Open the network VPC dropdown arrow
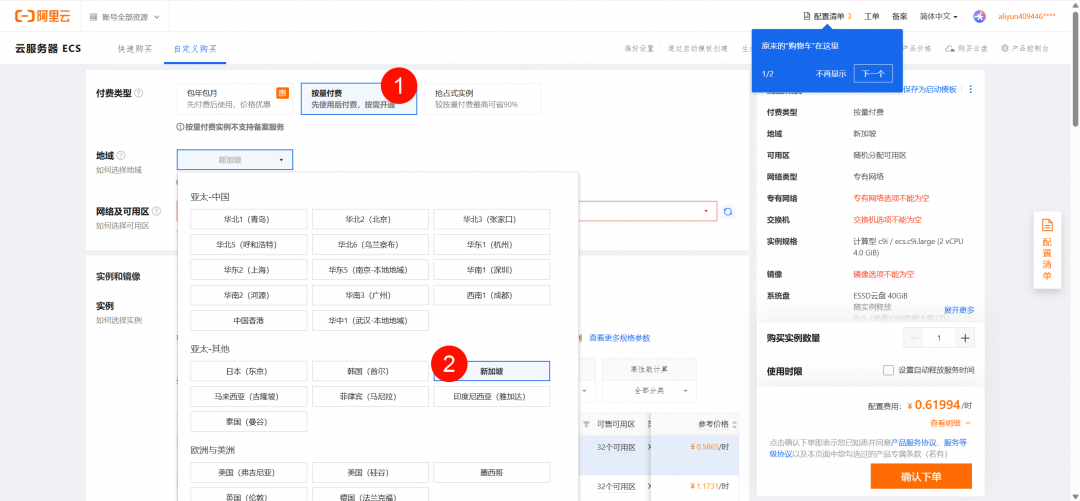Screen dimensions: 1080x501 coord(706,211)
